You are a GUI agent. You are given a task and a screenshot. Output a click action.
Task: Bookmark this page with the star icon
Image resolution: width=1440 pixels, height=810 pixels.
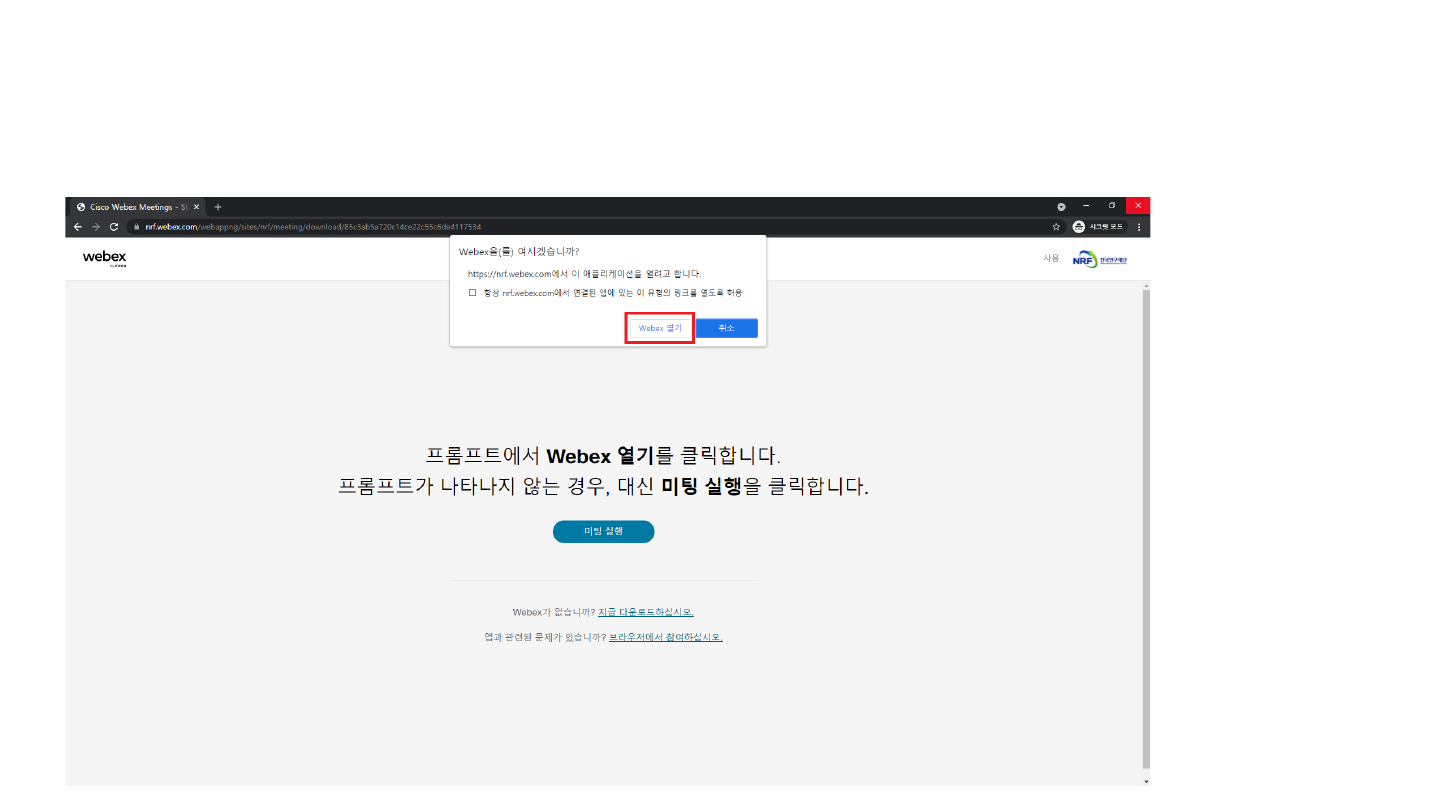1056,227
